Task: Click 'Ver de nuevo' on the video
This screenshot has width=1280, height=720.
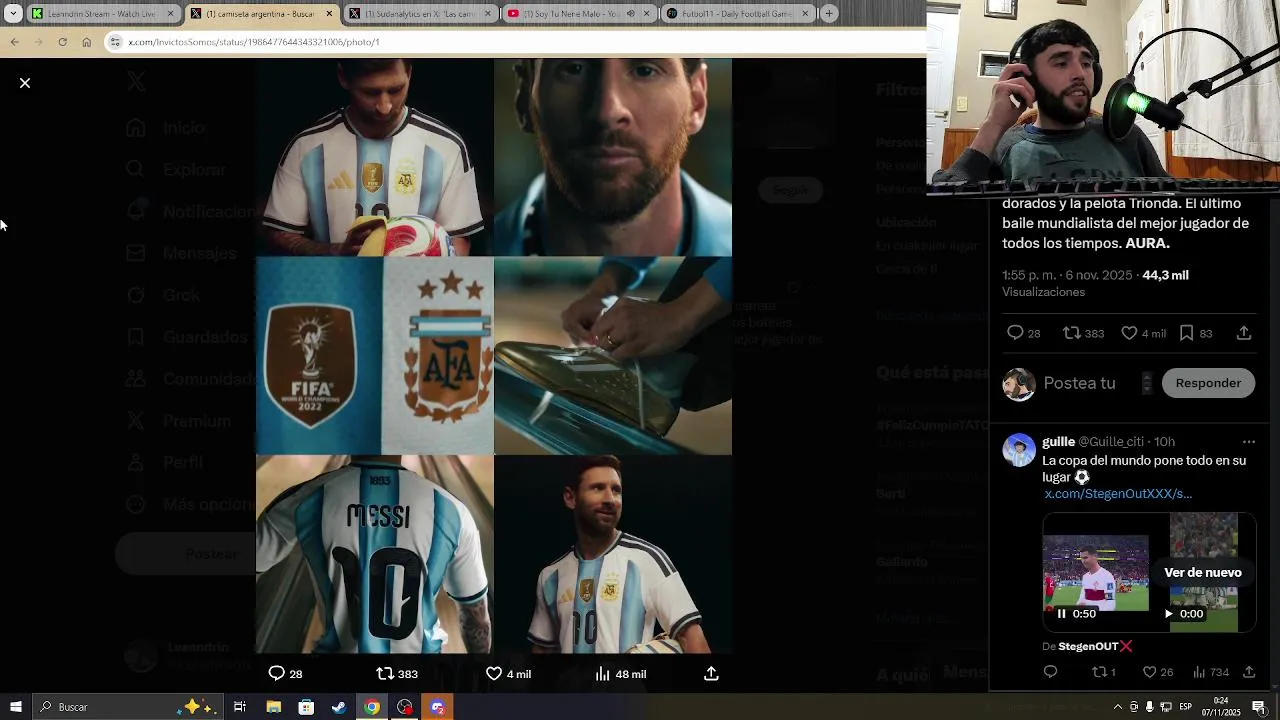Action: click(1203, 572)
